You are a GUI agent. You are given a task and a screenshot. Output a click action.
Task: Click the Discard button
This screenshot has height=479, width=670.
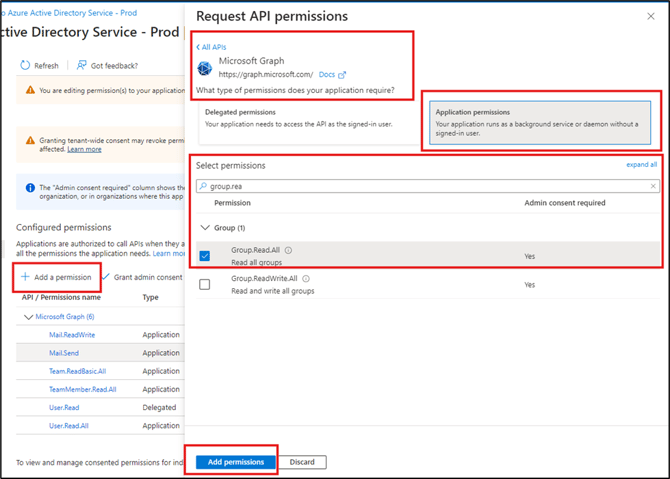pyautogui.click(x=302, y=462)
